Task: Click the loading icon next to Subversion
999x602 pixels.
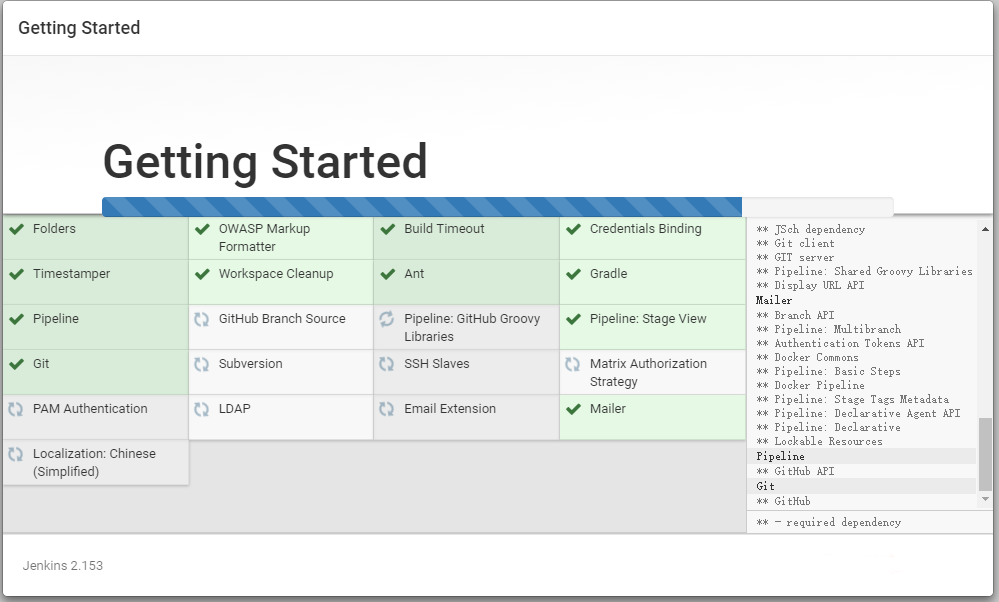Action: pyautogui.click(x=202, y=364)
